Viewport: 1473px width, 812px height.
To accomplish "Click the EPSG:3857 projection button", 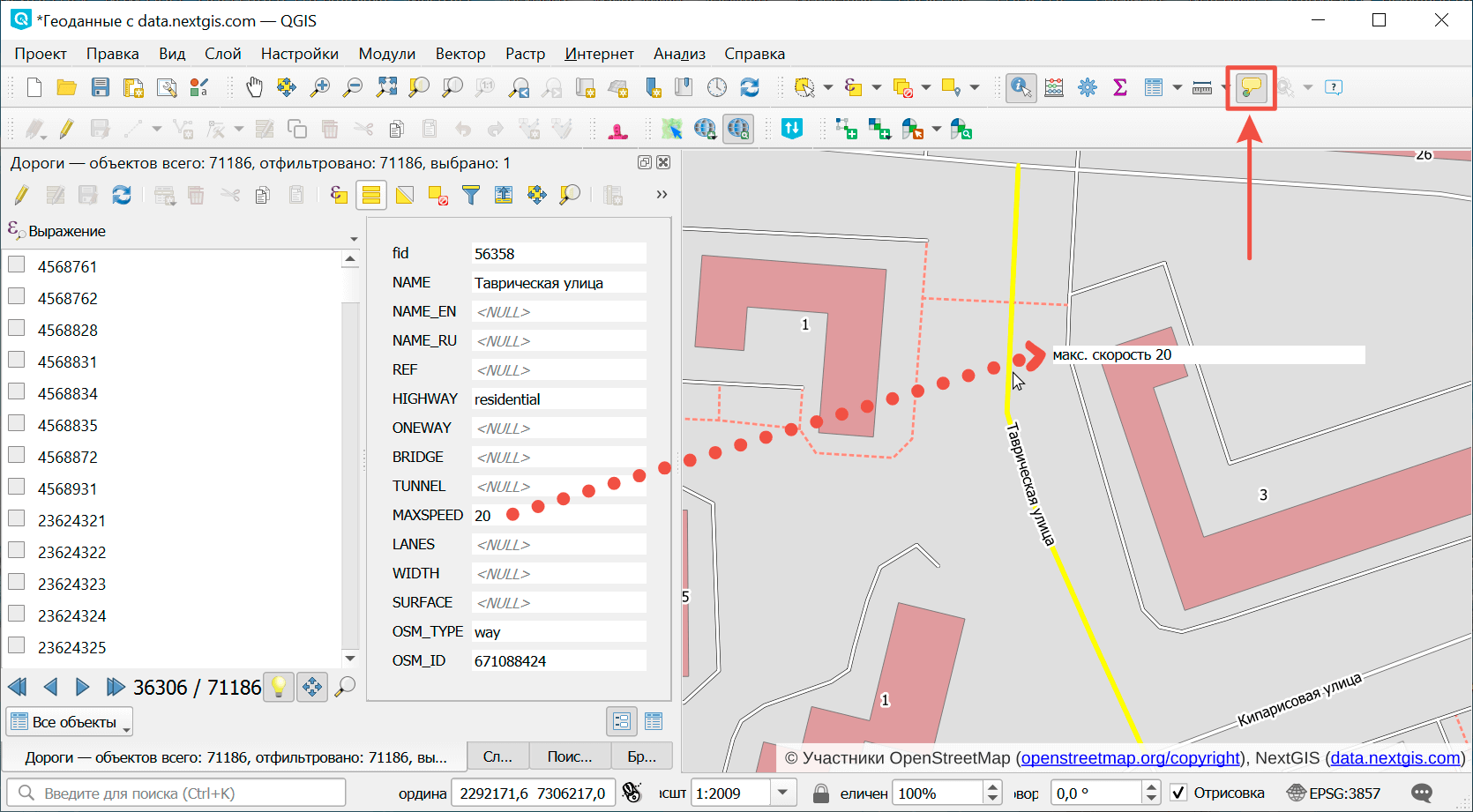I will 1334,793.
